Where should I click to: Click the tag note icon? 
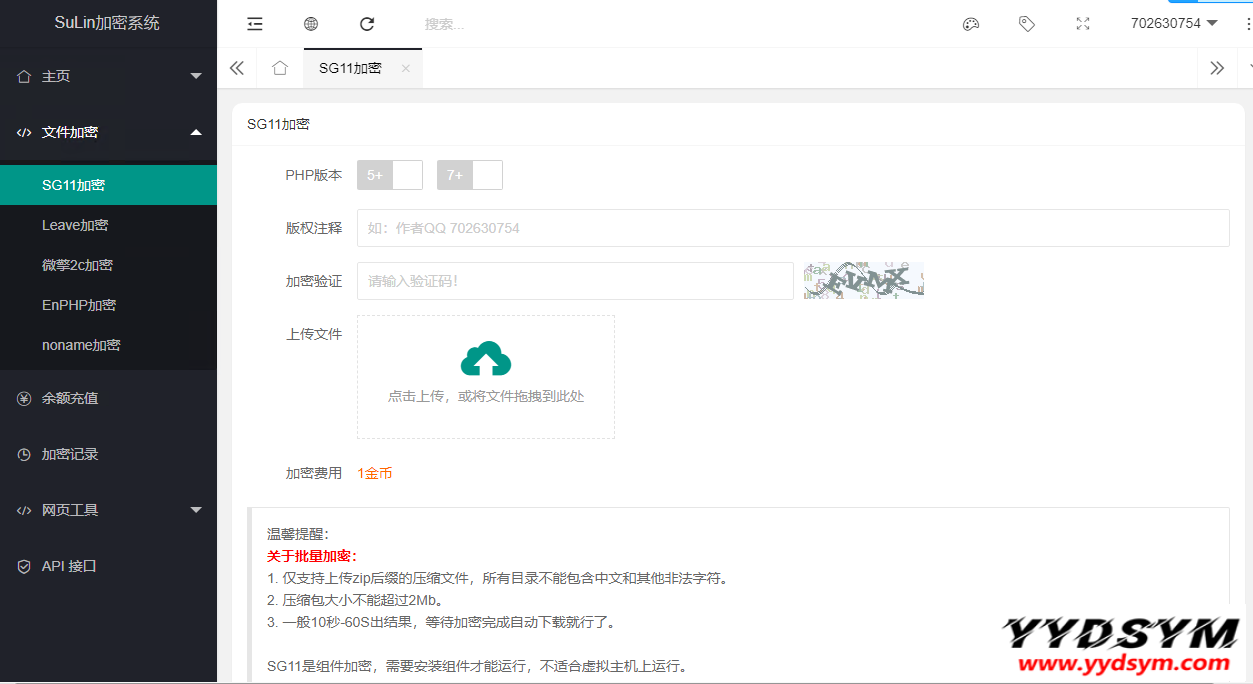coord(1027,24)
